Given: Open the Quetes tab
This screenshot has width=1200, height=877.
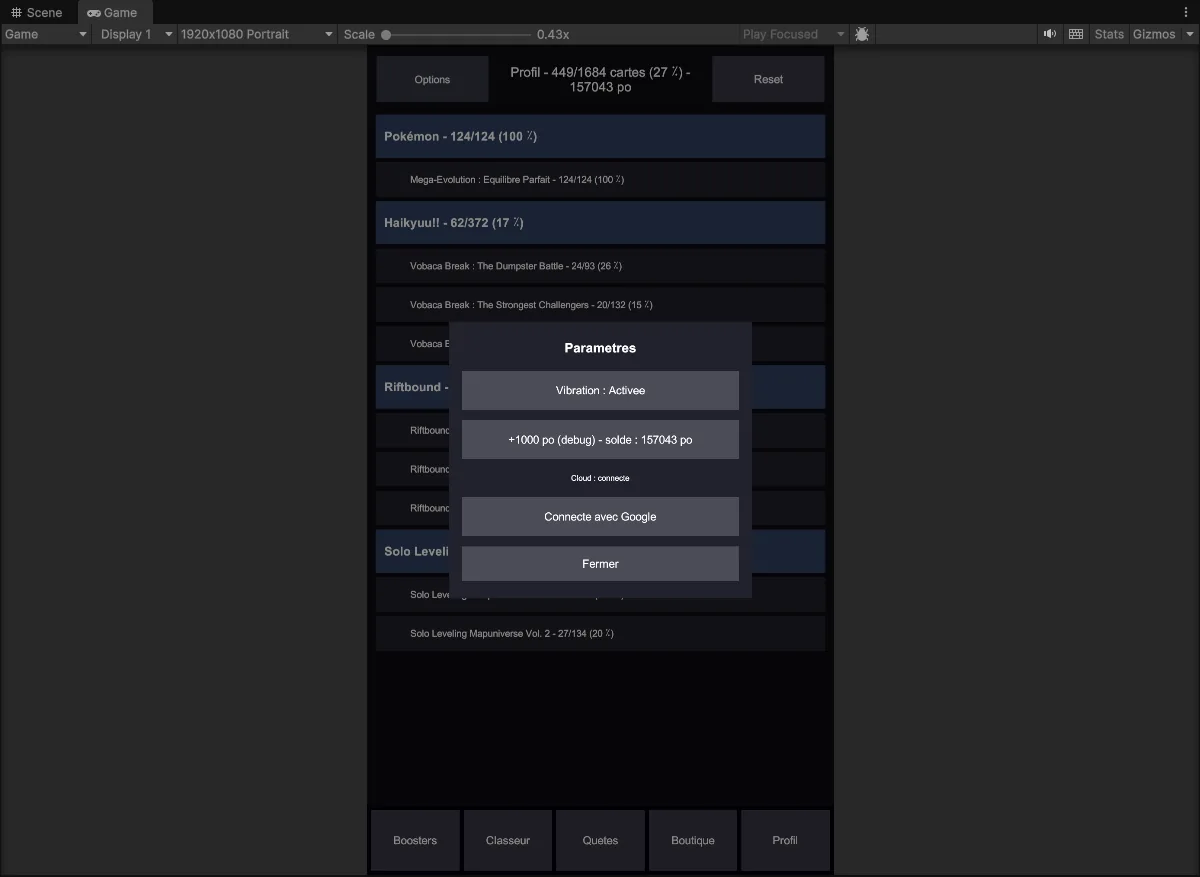Looking at the screenshot, I should click(x=600, y=840).
